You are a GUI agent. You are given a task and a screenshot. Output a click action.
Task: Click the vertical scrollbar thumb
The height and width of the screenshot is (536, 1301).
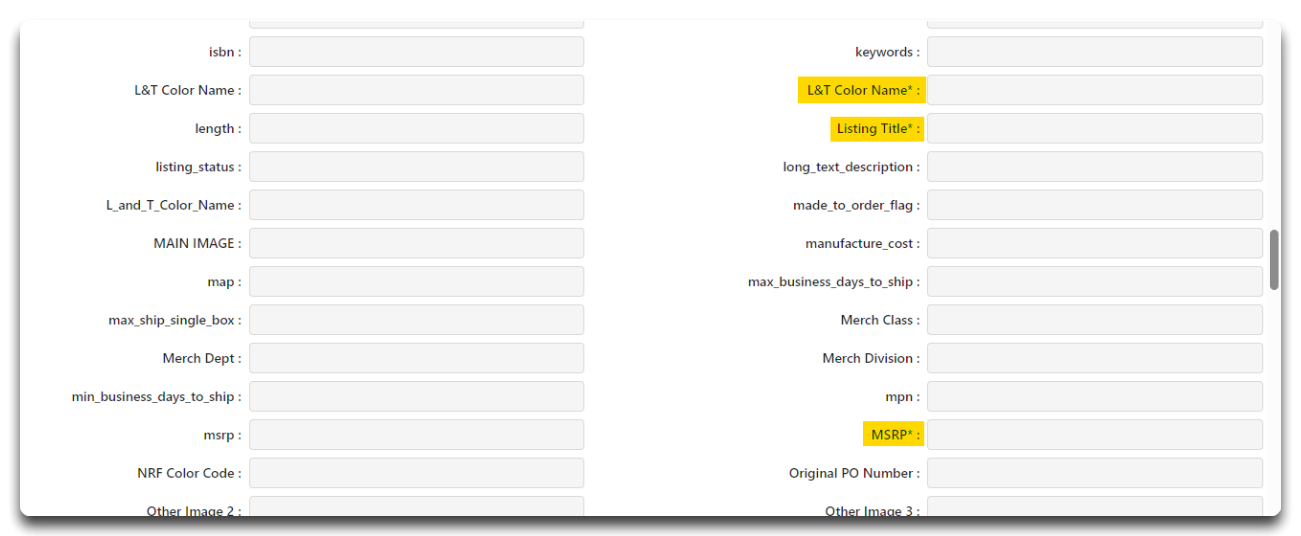tap(1274, 260)
